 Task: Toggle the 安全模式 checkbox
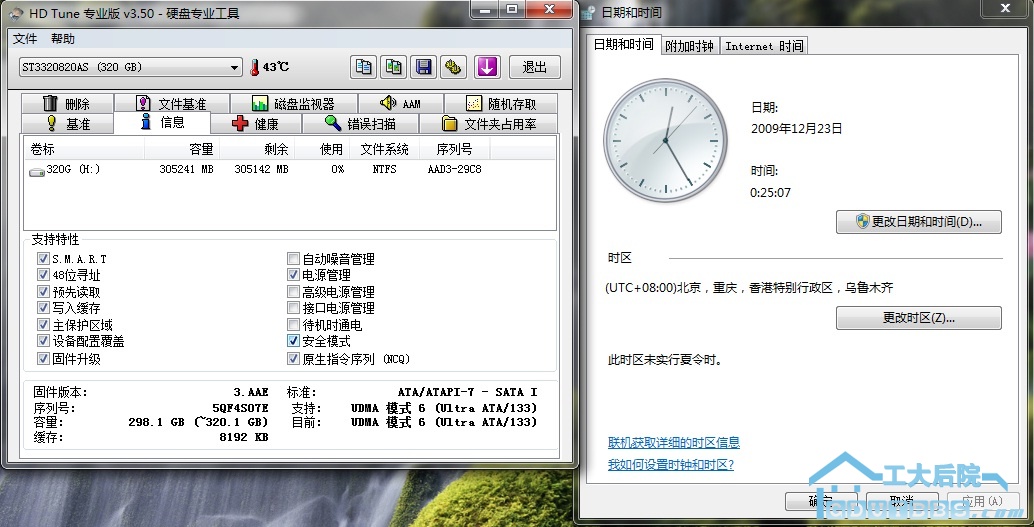pos(293,341)
